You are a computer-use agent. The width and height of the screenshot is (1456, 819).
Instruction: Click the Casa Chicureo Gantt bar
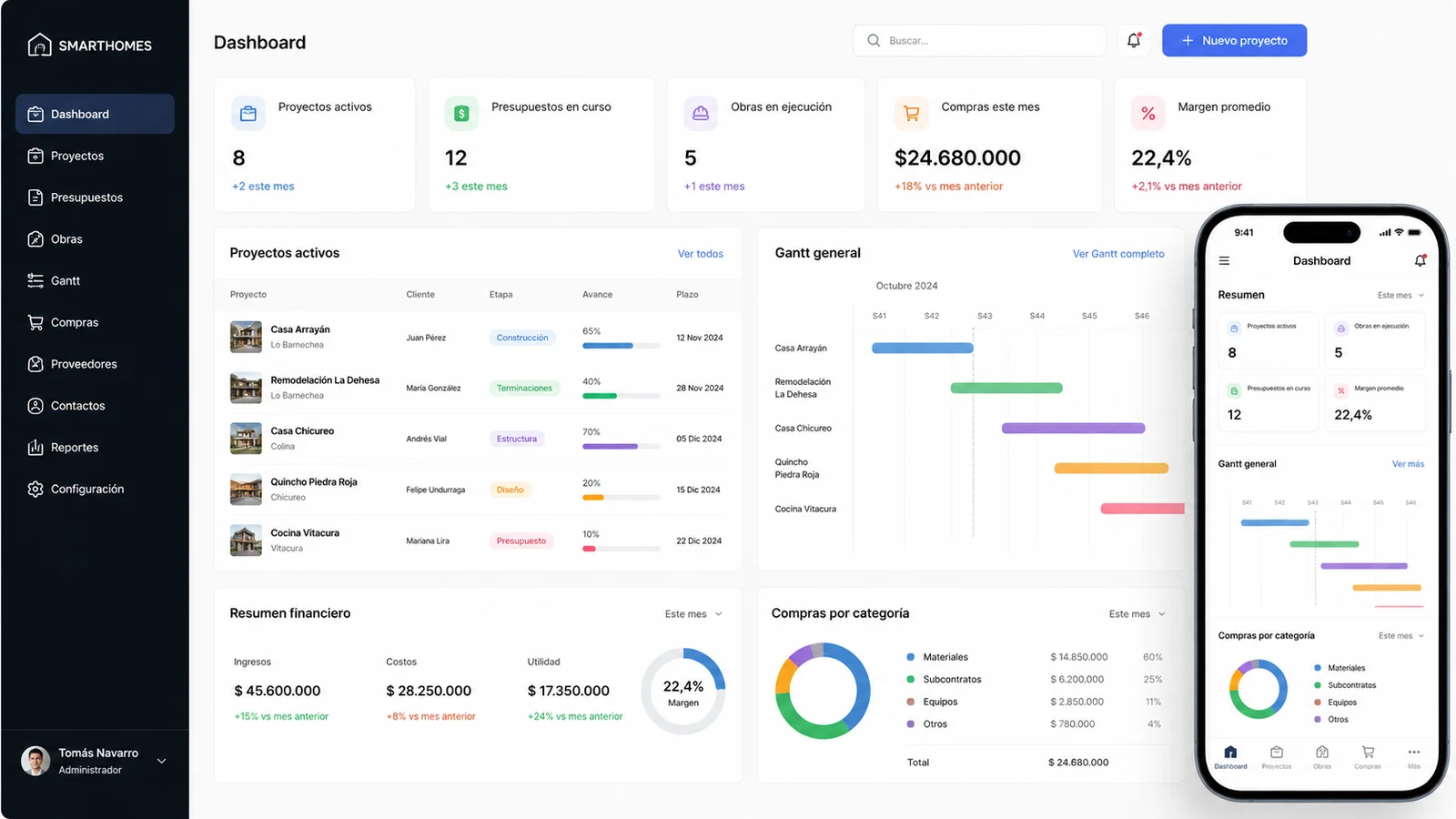tap(1074, 428)
